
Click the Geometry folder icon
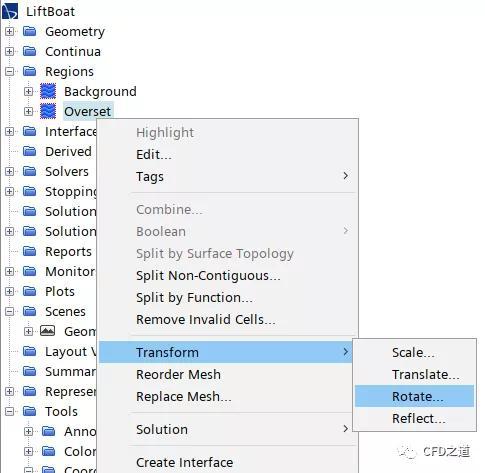pos(30,31)
